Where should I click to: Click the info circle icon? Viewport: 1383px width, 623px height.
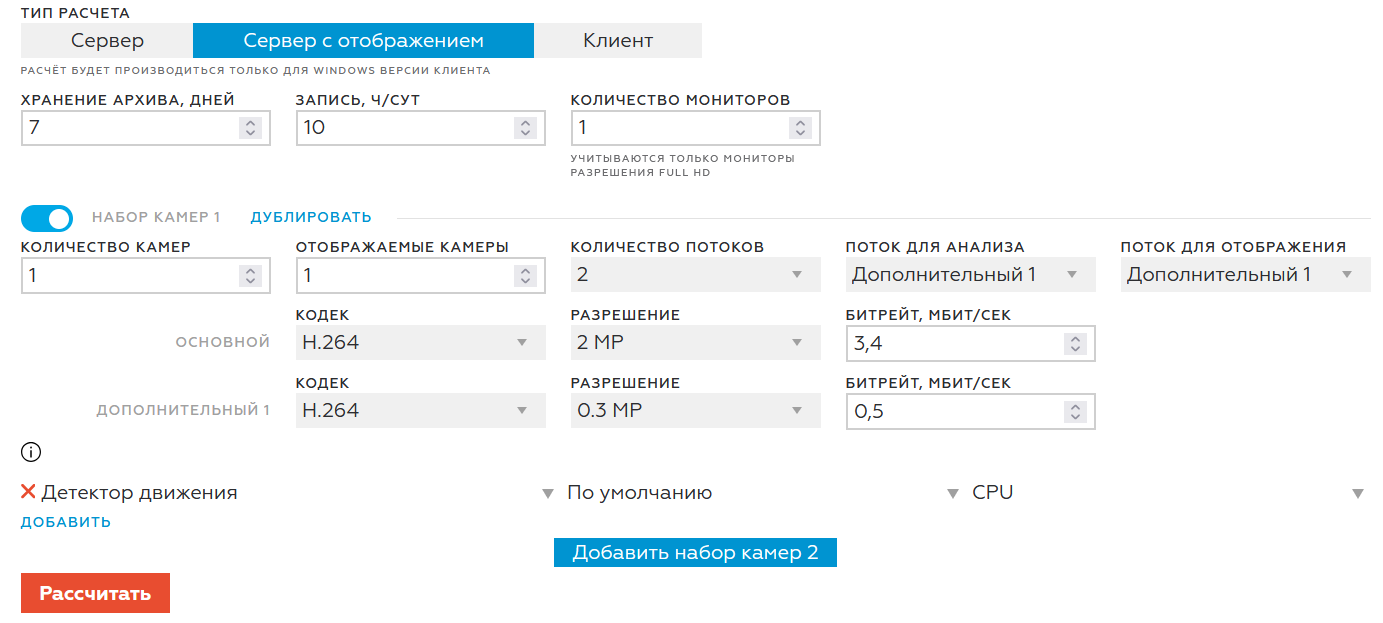tap(31, 452)
